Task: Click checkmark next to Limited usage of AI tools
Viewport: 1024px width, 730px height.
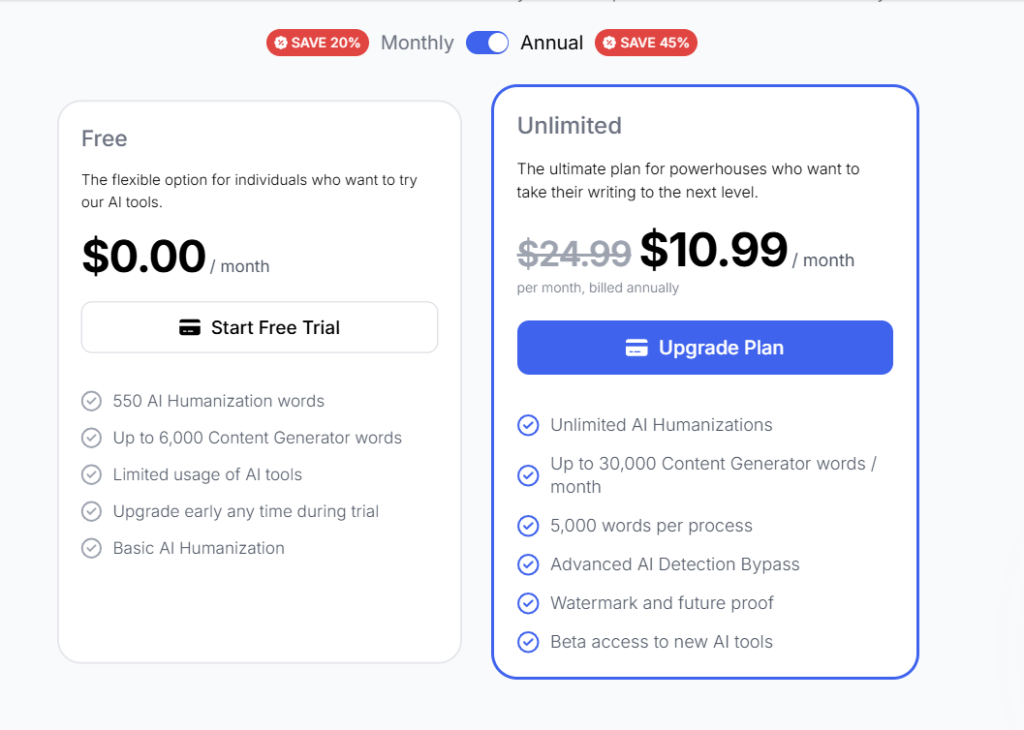Action: tap(91, 475)
